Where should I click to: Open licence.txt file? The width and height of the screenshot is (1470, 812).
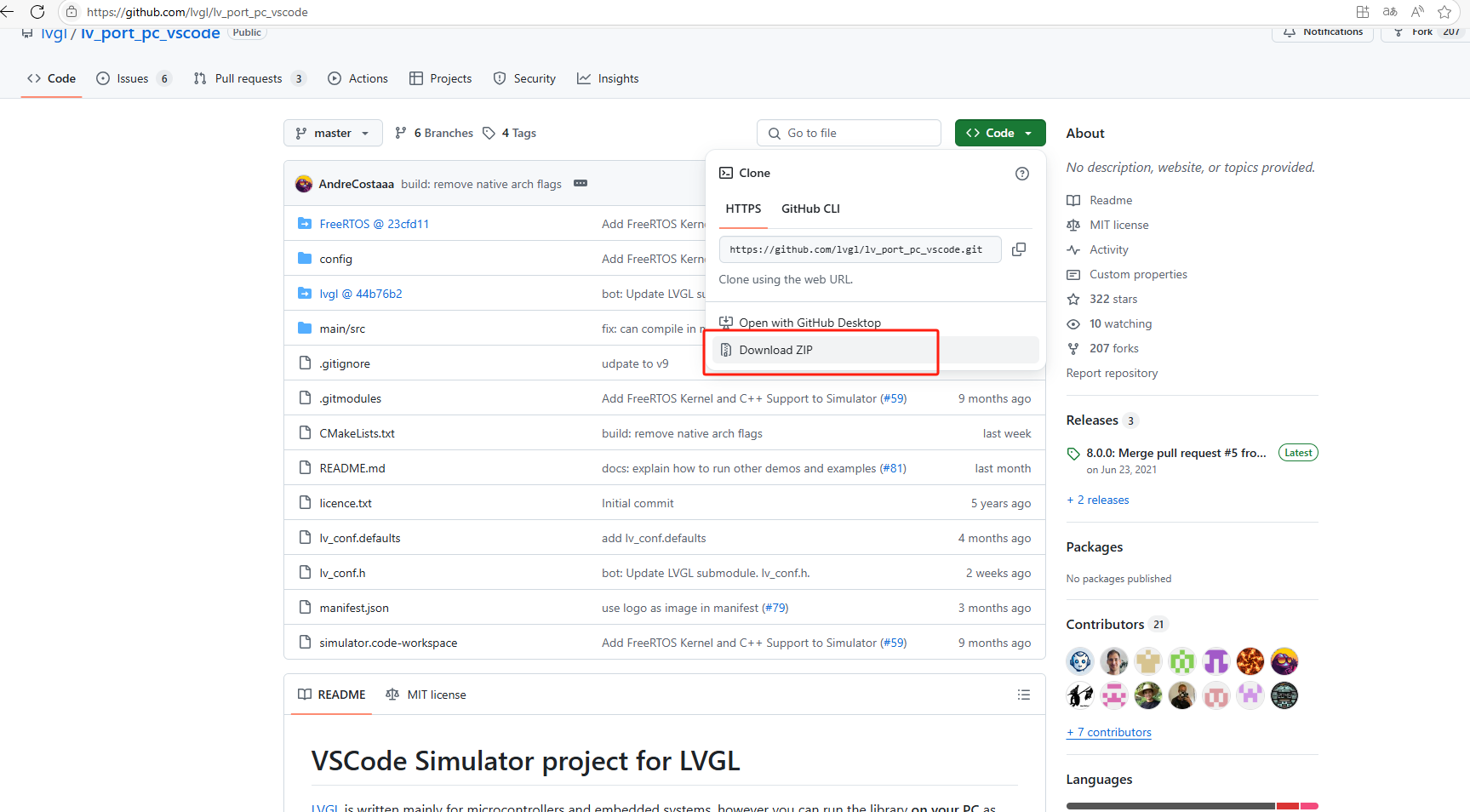pos(346,503)
